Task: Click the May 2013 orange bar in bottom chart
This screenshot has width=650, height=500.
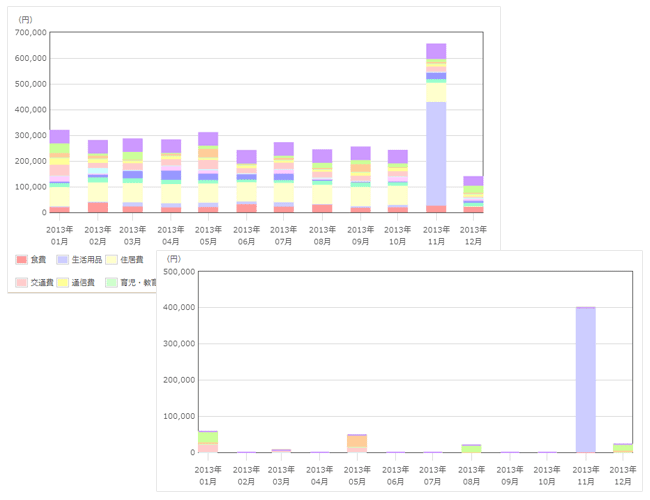Action: pyautogui.click(x=357, y=443)
